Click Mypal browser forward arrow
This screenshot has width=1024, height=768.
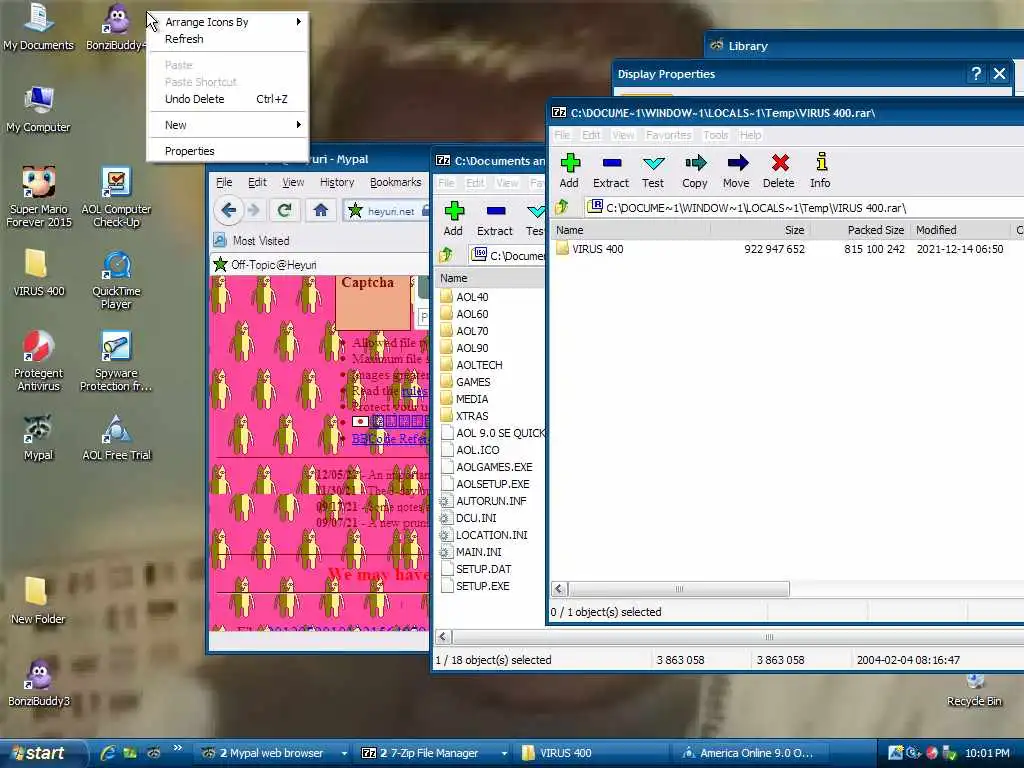[254, 210]
